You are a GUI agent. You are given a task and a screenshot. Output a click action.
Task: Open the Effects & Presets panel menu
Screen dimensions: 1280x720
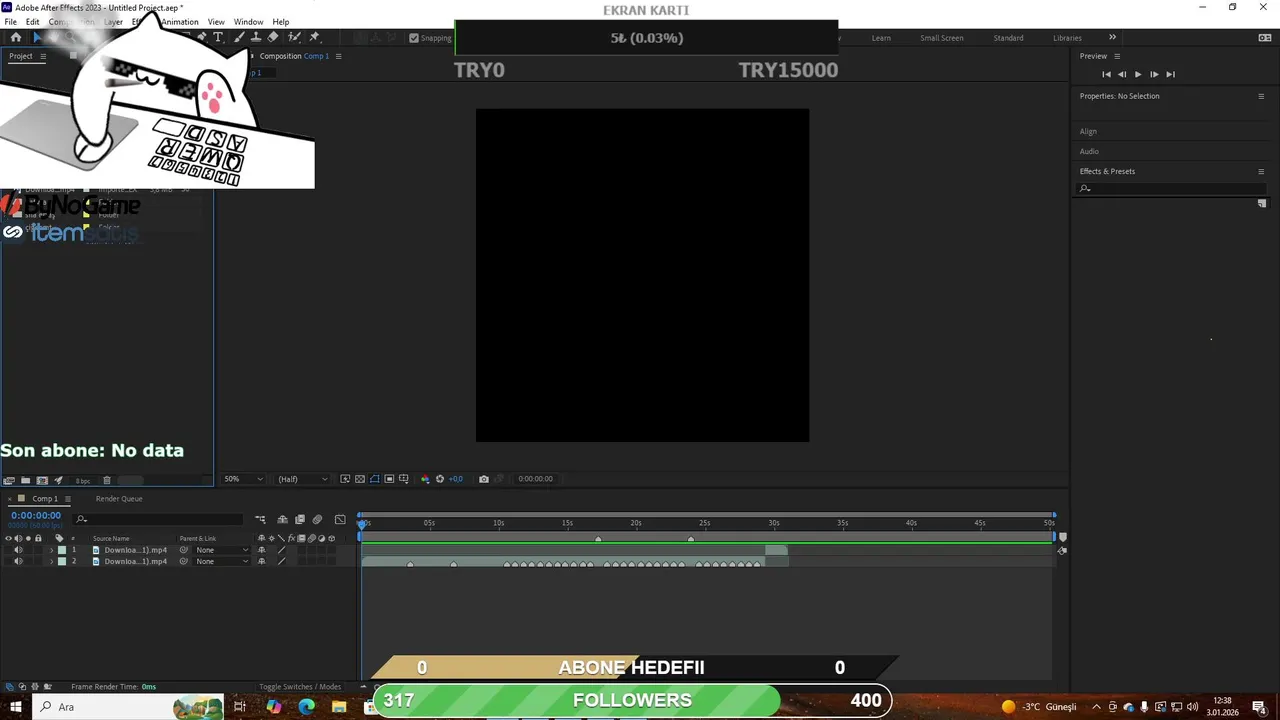click(1261, 171)
